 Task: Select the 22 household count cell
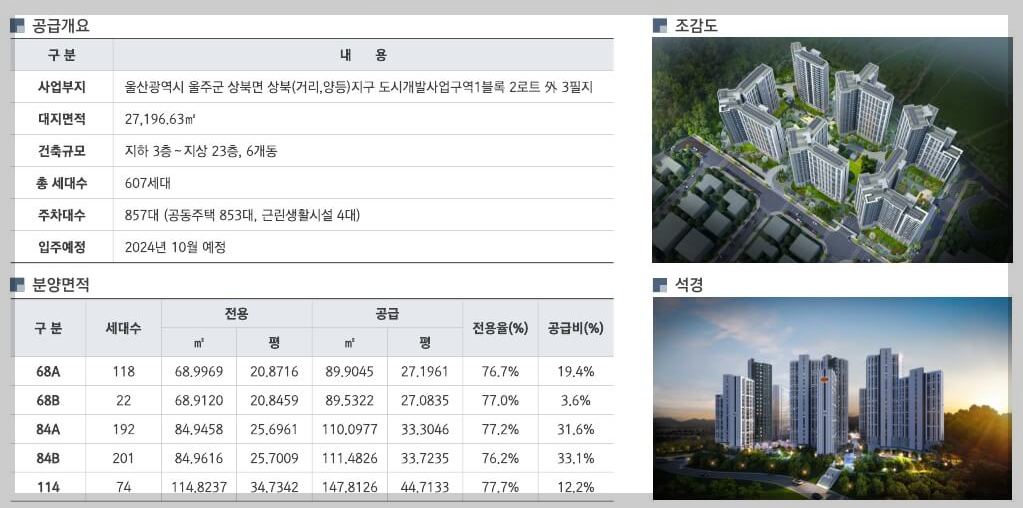pyautogui.click(x=123, y=400)
